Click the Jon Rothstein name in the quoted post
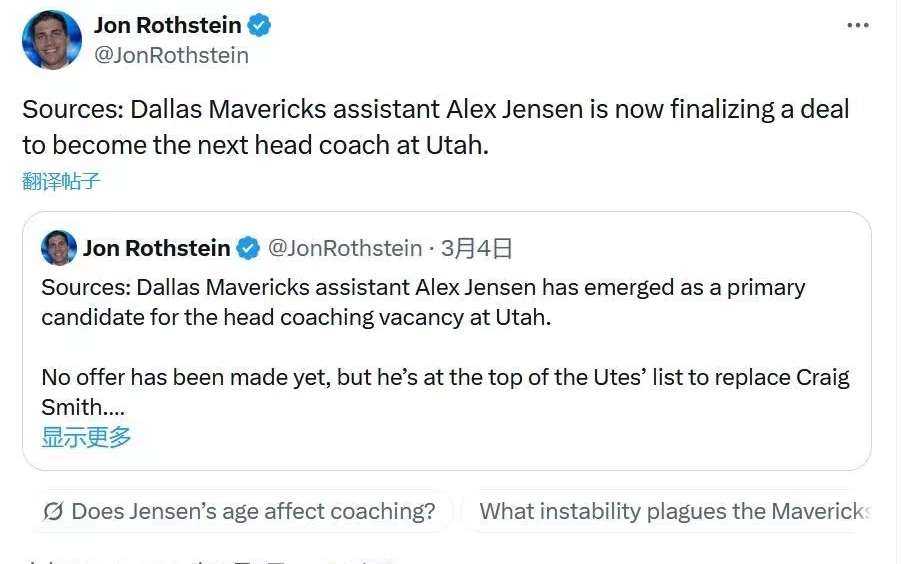Image resolution: width=902 pixels, height=564 pixels. [157, 248]
